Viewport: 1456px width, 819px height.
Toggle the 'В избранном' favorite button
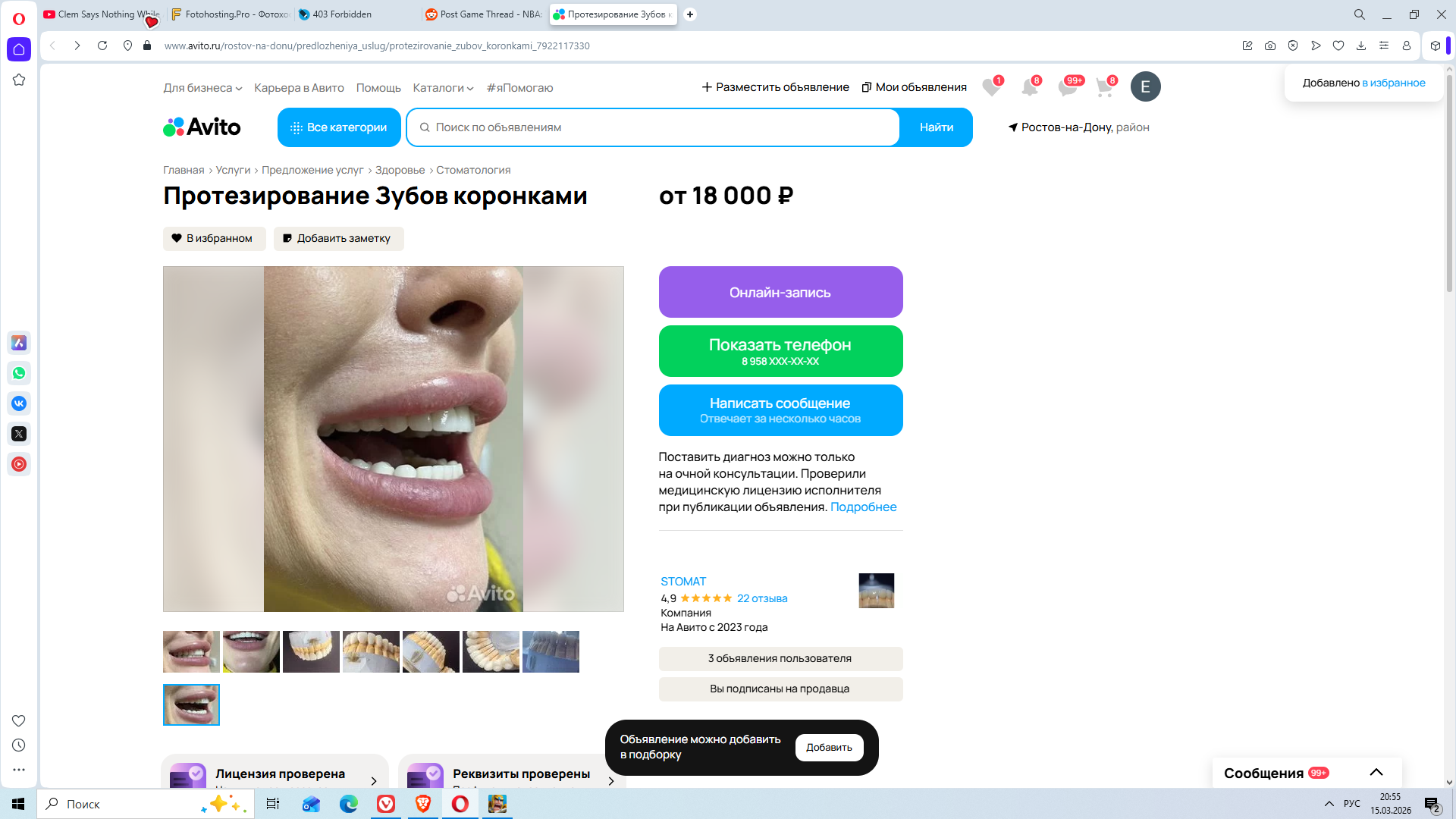(x=214, y=238)
